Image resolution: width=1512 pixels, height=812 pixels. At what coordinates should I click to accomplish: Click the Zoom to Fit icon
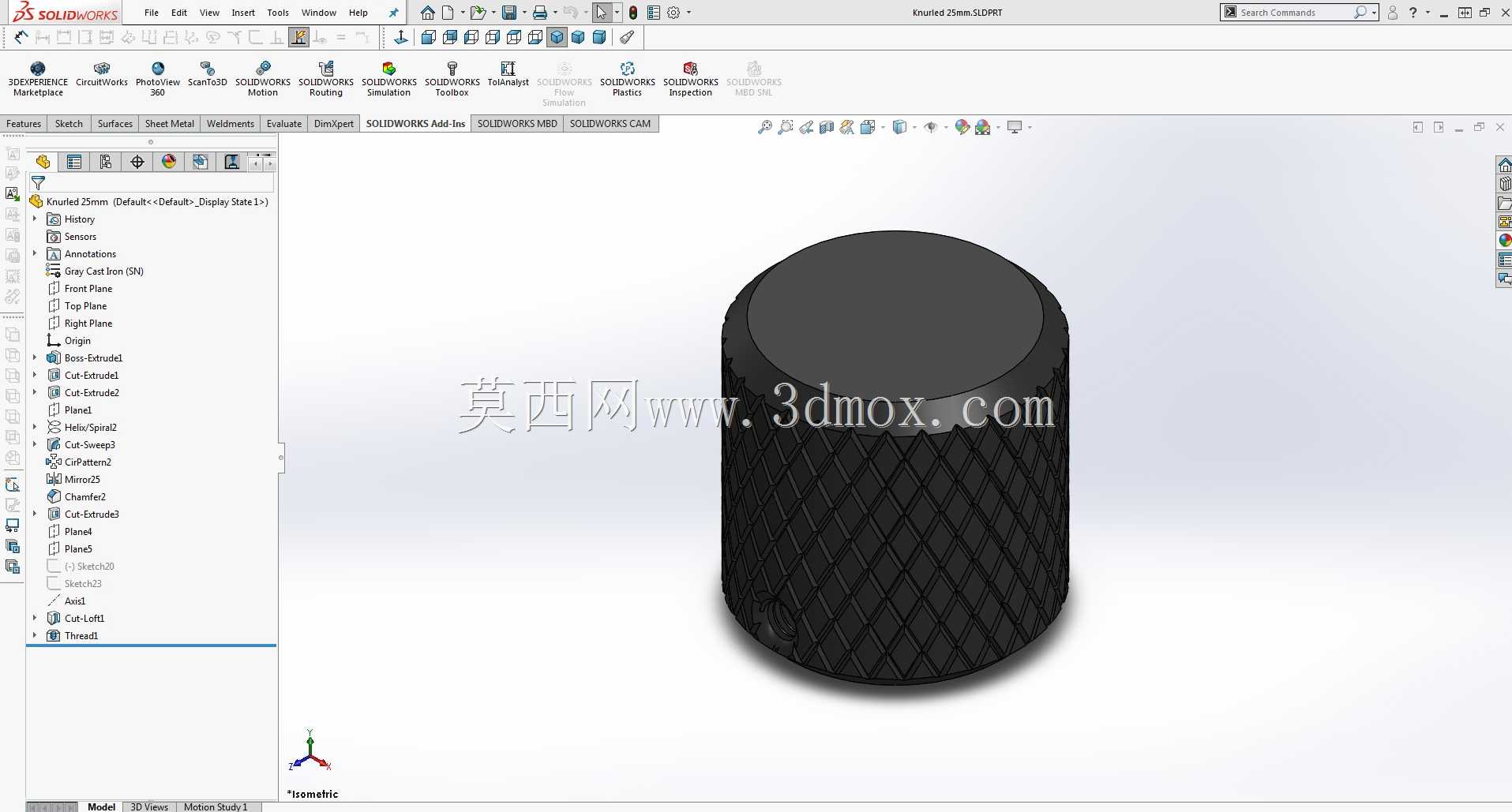(765, 127)
